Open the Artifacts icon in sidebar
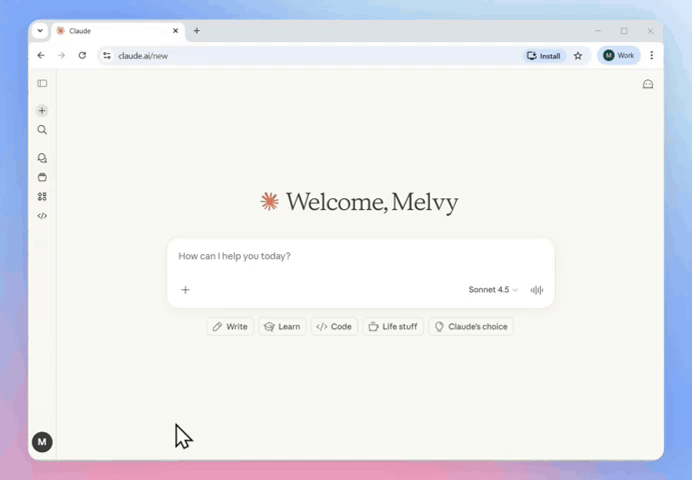 coord(42,197)
